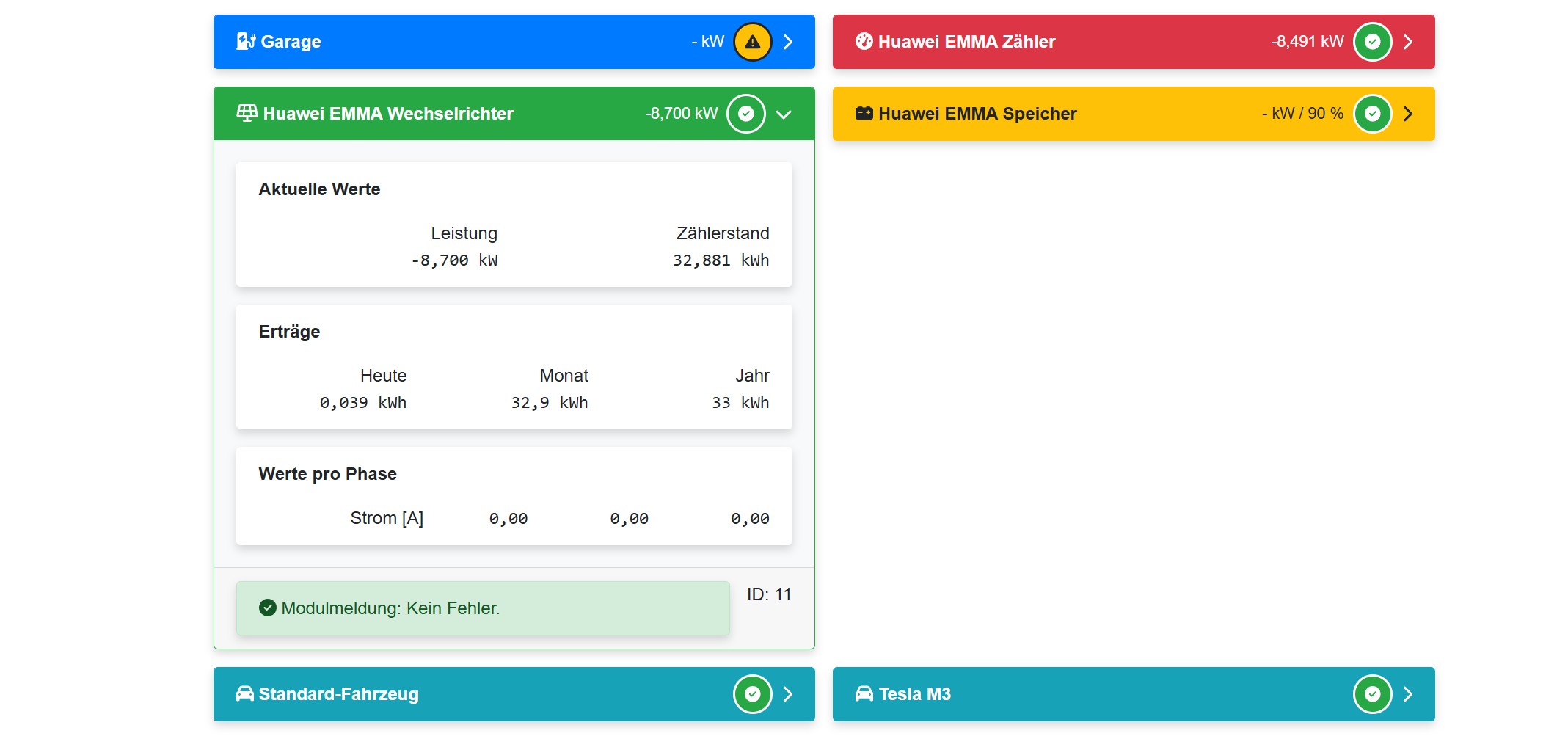
Task: Click the ID: 11 label
Action: click(x=769, y=594)
